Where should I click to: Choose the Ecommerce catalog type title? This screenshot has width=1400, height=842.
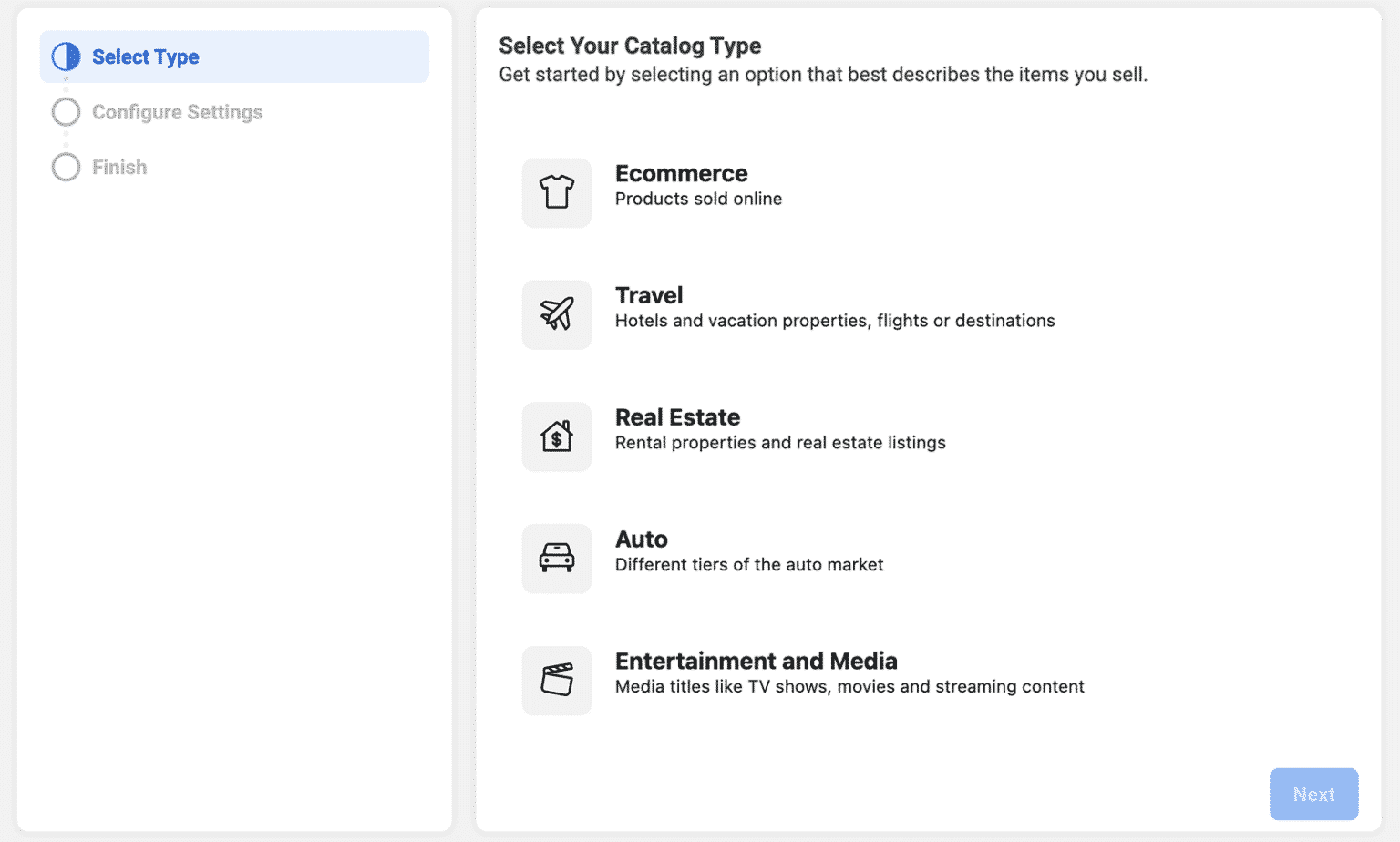click(681, 173)
